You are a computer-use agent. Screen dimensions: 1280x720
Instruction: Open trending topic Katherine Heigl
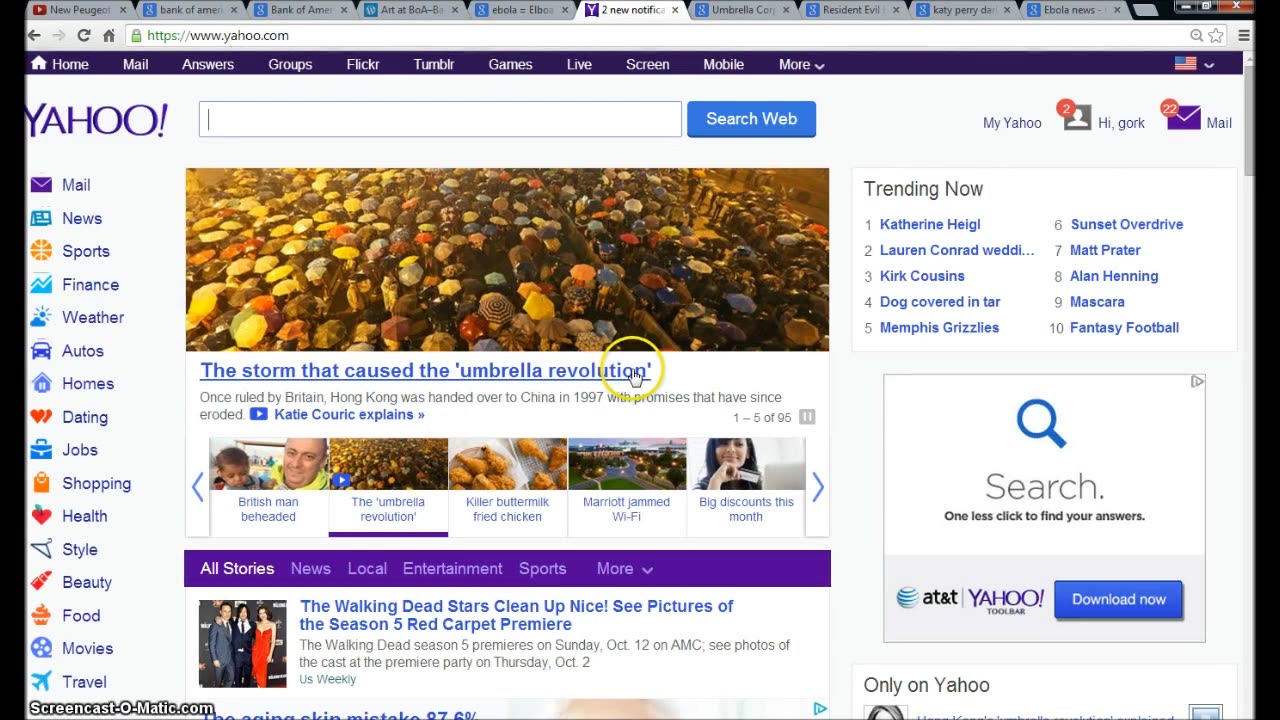click(930, 224)
